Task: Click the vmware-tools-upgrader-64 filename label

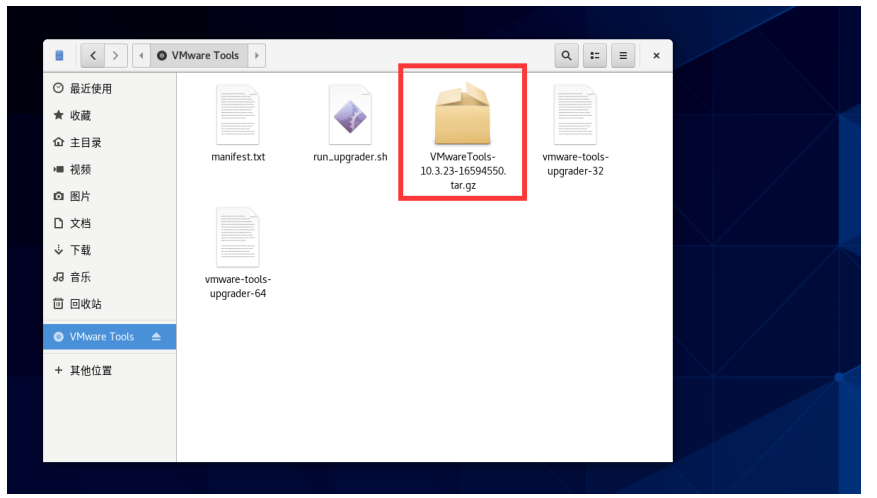Action: 238,286
